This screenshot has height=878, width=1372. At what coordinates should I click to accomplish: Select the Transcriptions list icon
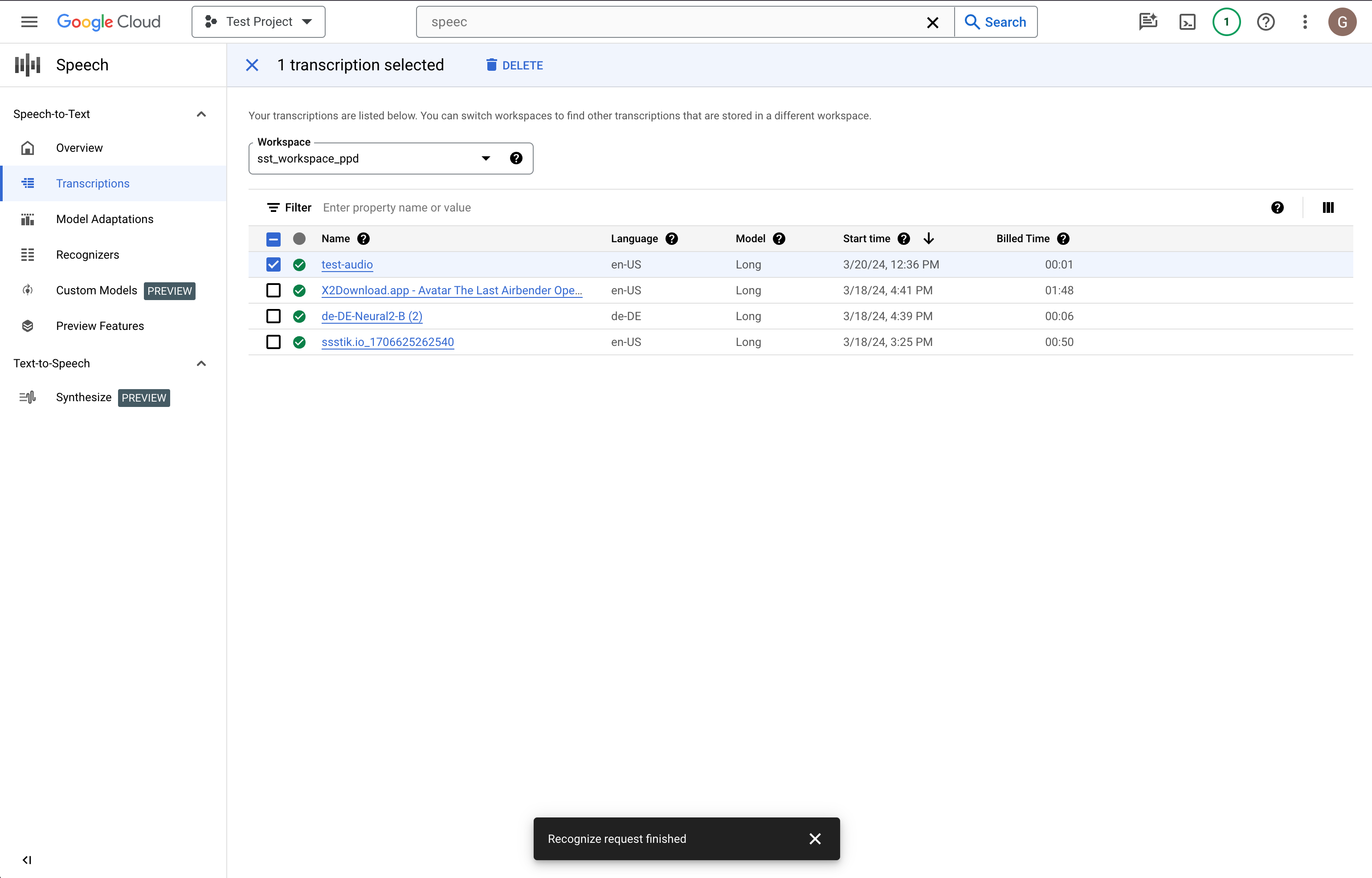click(28, 183)
